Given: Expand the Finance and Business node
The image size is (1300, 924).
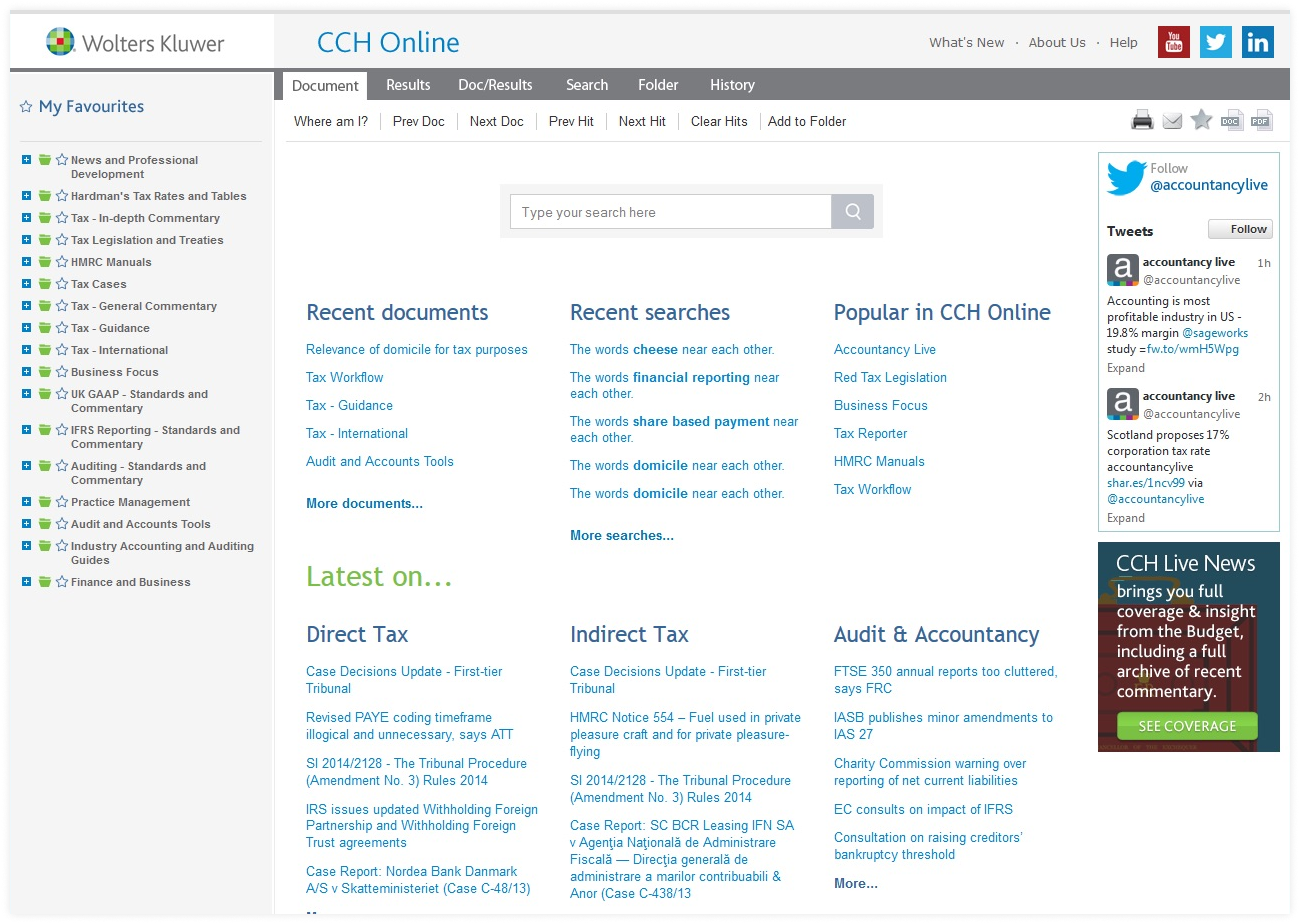Looking at the screenshot, I should pos(27,582).
